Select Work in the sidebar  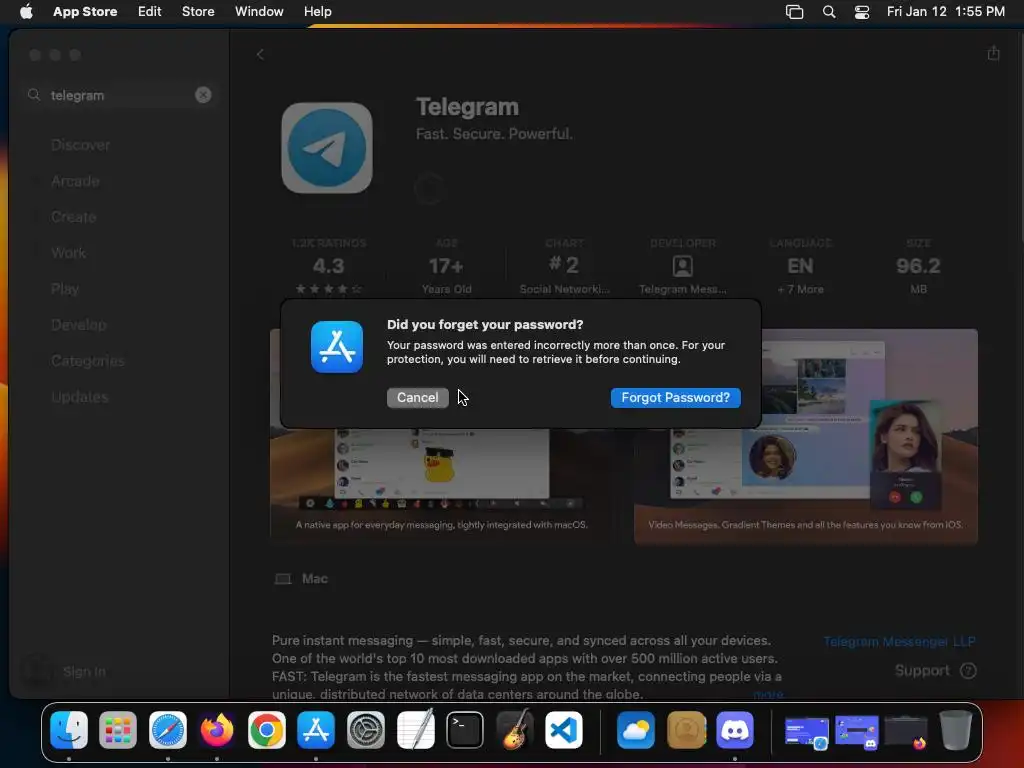(69, 253)
